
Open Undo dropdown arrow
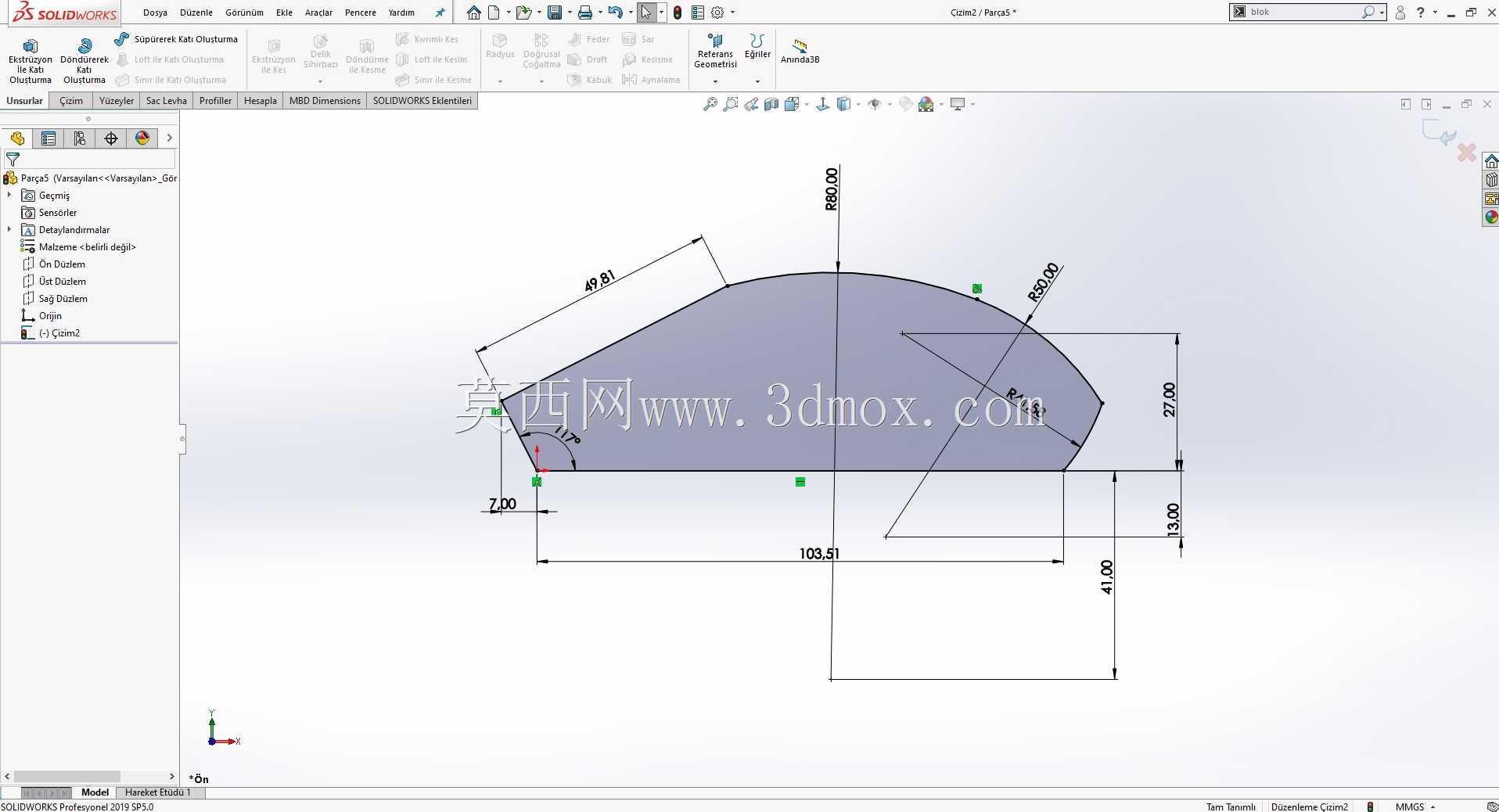(631, 13)
